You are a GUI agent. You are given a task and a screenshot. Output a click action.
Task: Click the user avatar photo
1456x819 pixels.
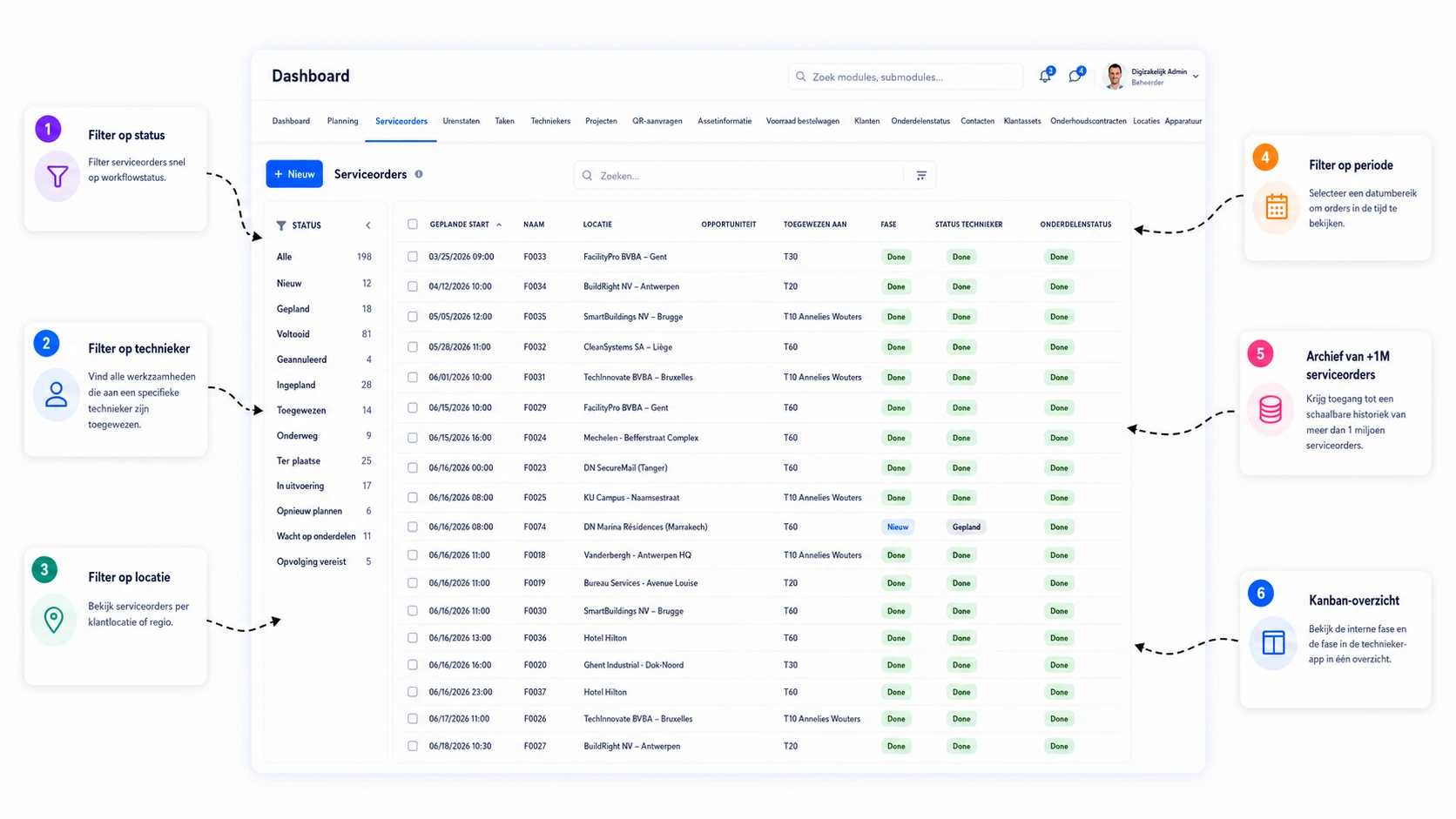pos(1115,77)
